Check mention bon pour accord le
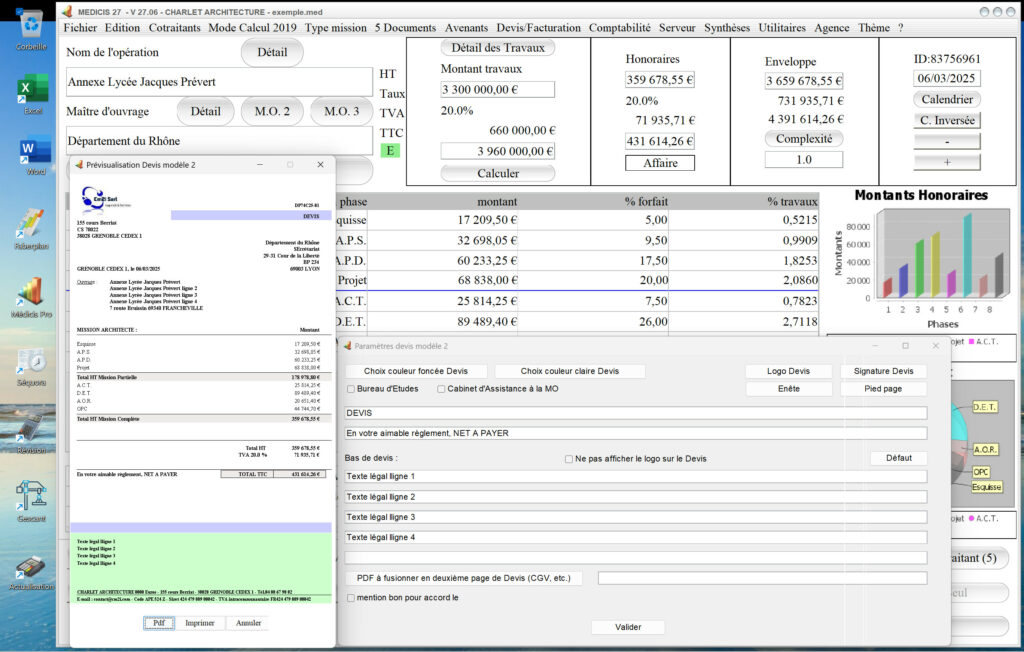Screen dimensions: 1024x652 coord(351,598)
